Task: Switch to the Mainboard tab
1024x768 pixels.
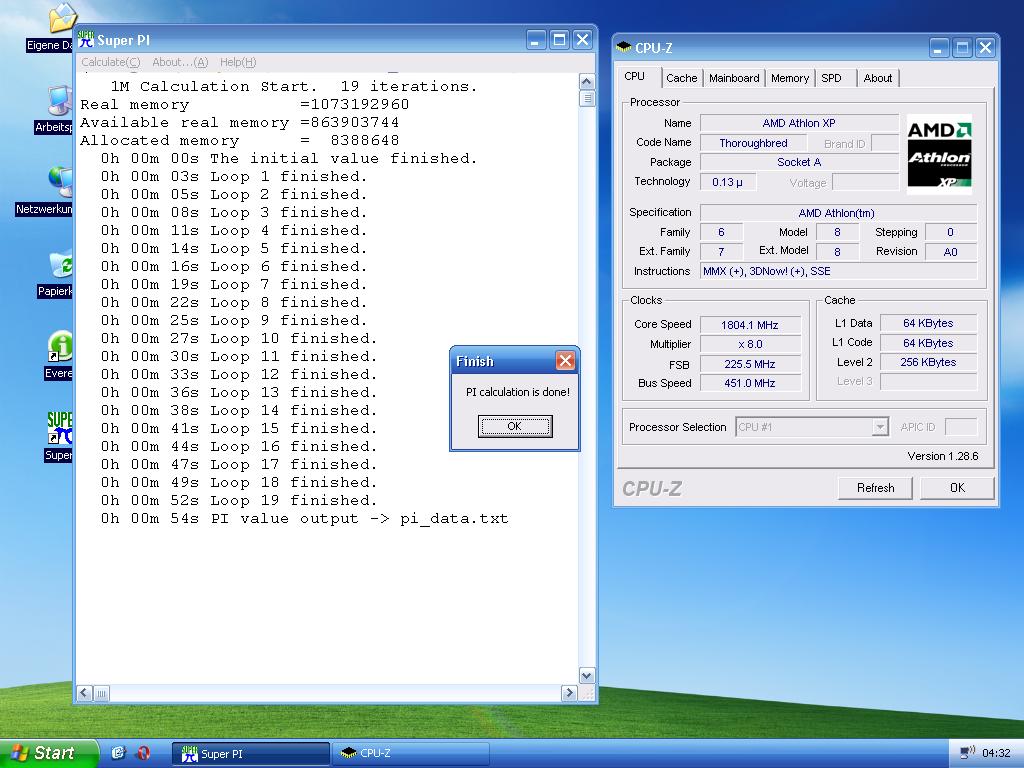Action: pos(734,78)
